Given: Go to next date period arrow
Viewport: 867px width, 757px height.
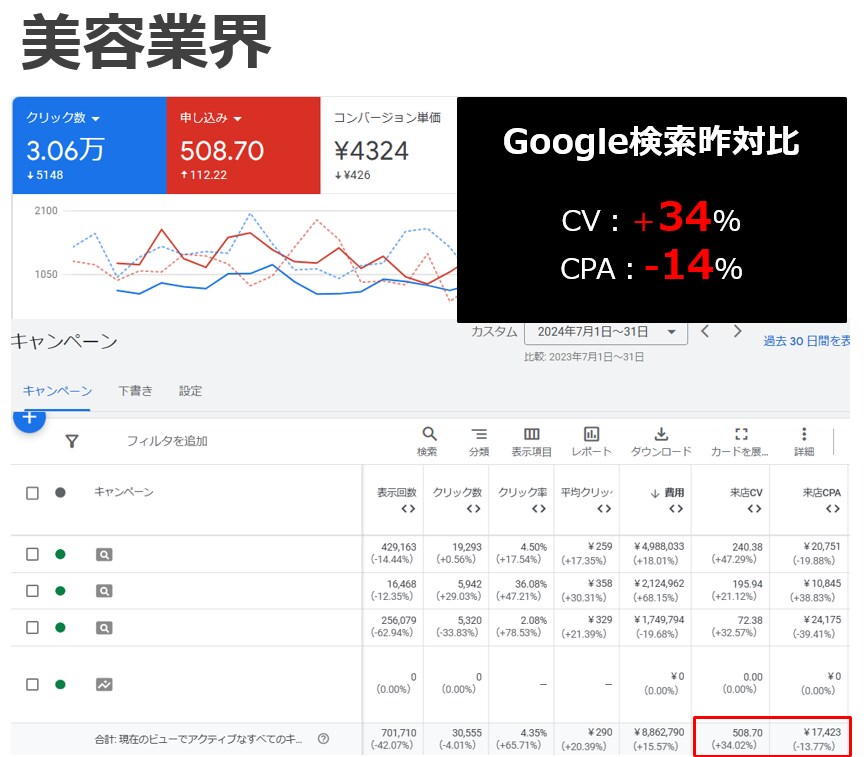Looking at the screenshot, I should (x=737, y=331).
